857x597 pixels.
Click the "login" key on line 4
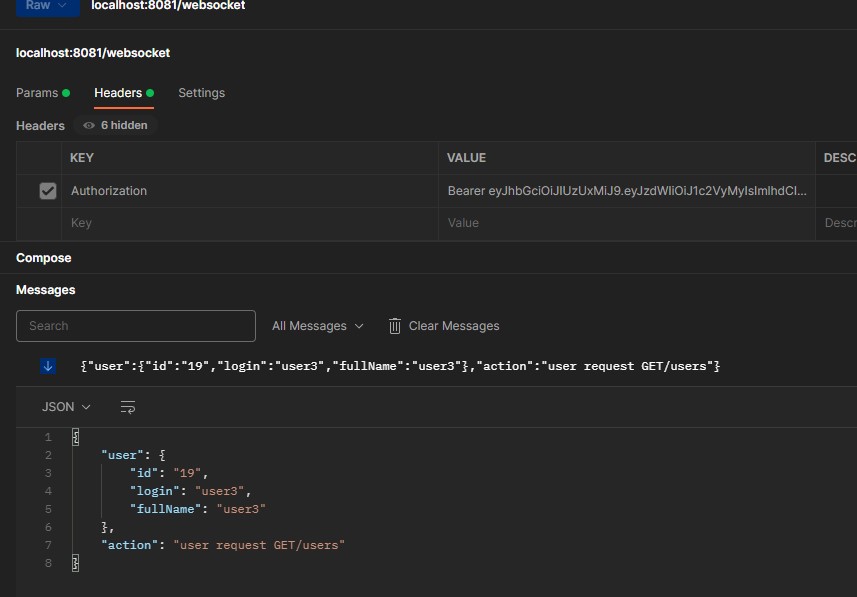pos(155,491)
